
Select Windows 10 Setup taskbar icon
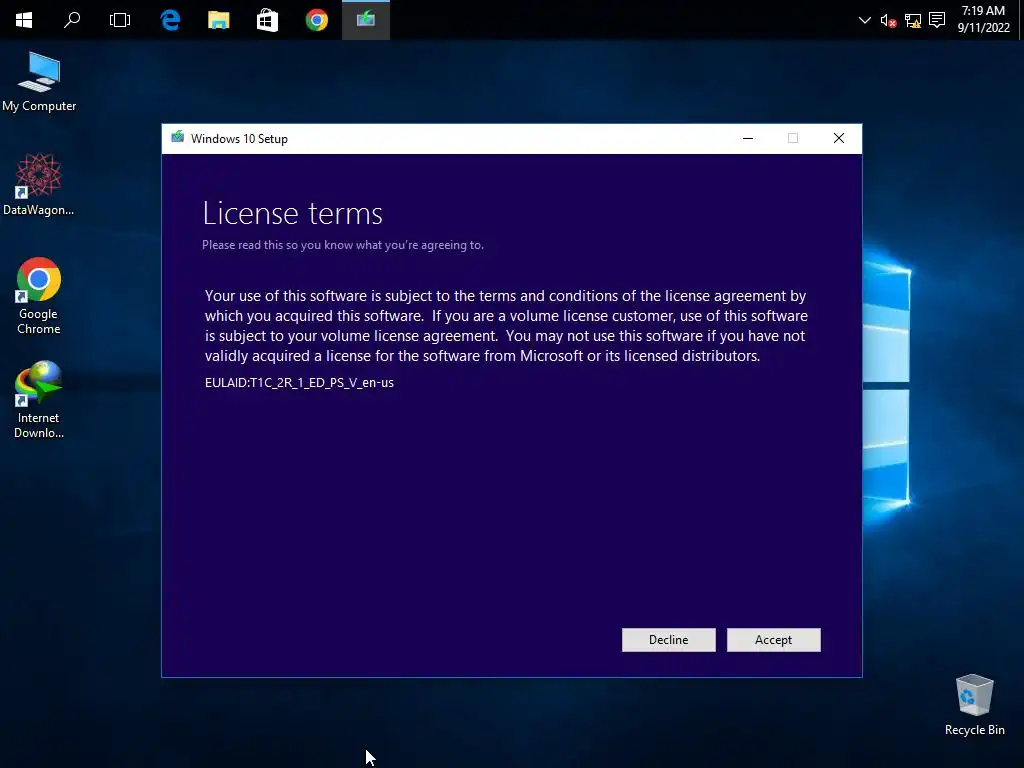[x=366, y=20]
